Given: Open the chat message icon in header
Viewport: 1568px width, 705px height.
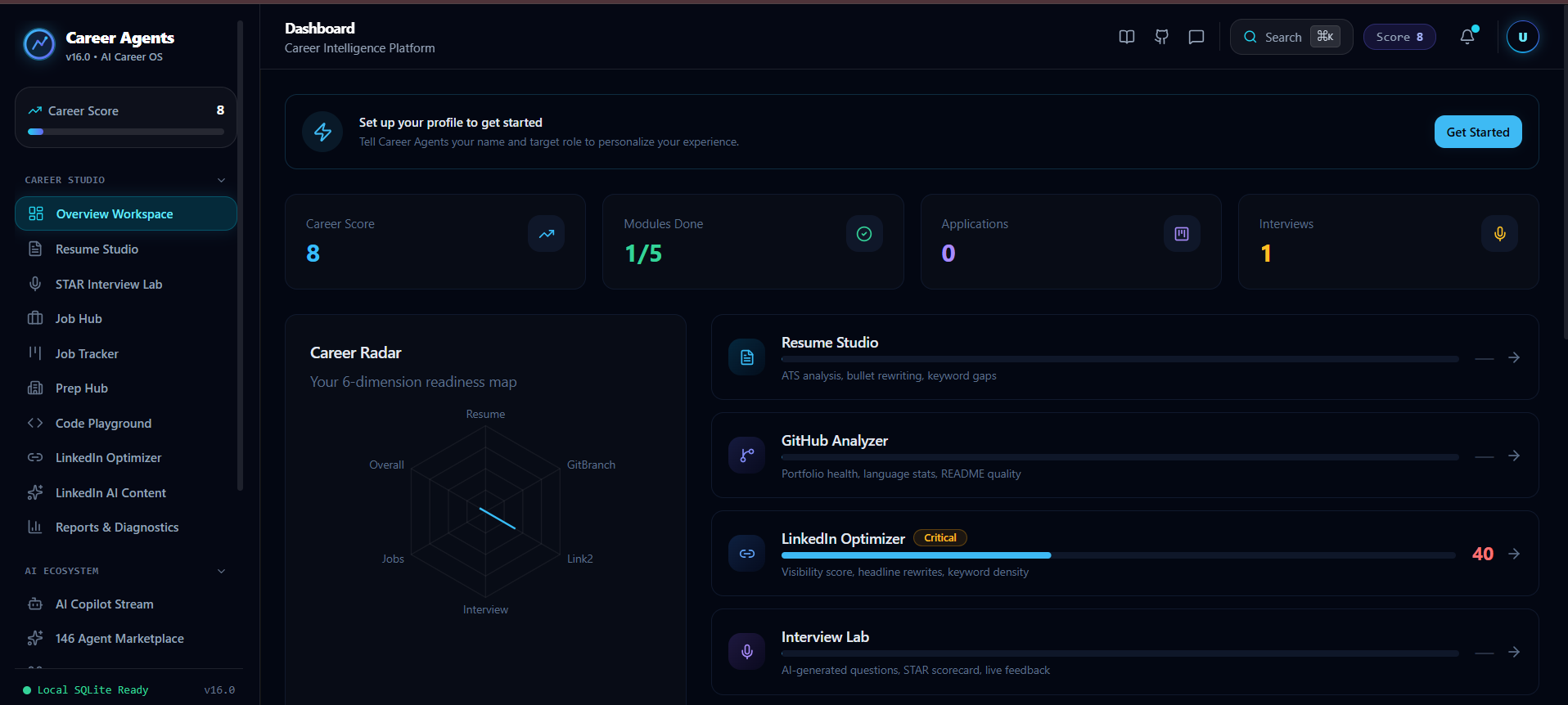Looking at the screenshot, I should pos(1196,37).
